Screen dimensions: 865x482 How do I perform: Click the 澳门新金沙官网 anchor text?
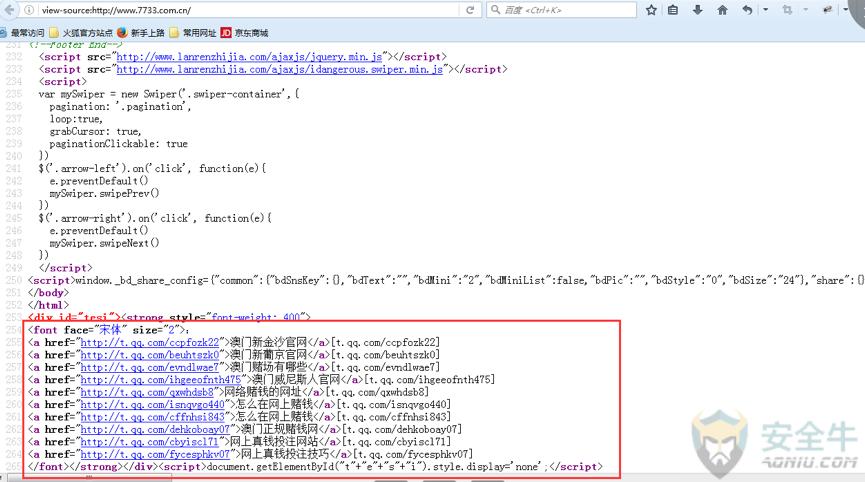269,342
